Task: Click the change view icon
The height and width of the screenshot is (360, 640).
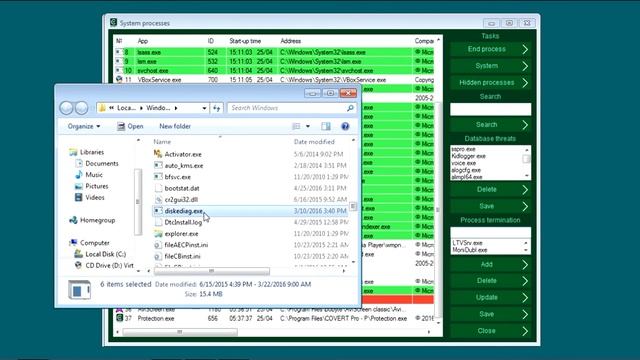Action: (296, 127)
